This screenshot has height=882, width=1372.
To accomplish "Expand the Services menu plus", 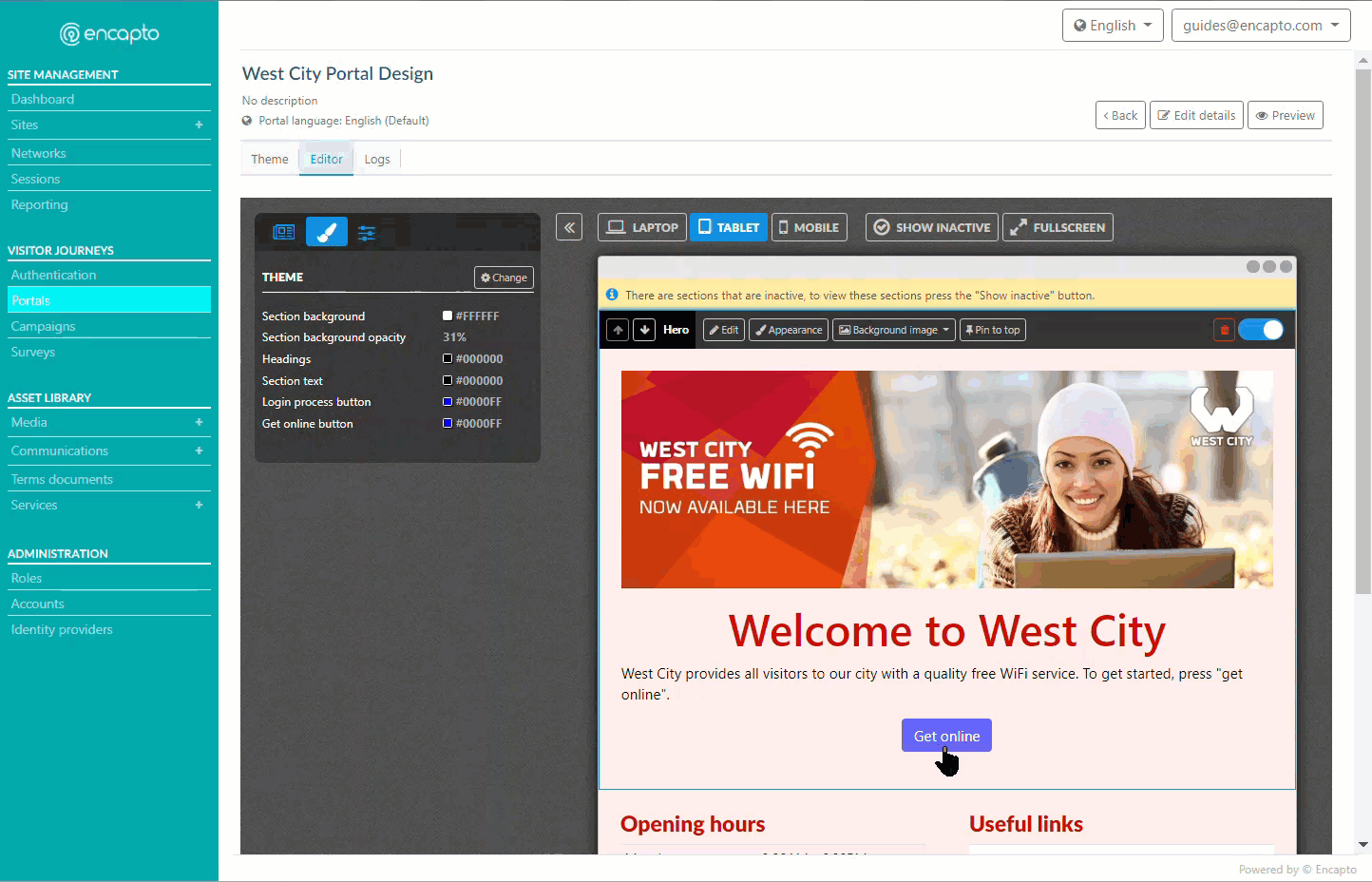I will 199,505.
